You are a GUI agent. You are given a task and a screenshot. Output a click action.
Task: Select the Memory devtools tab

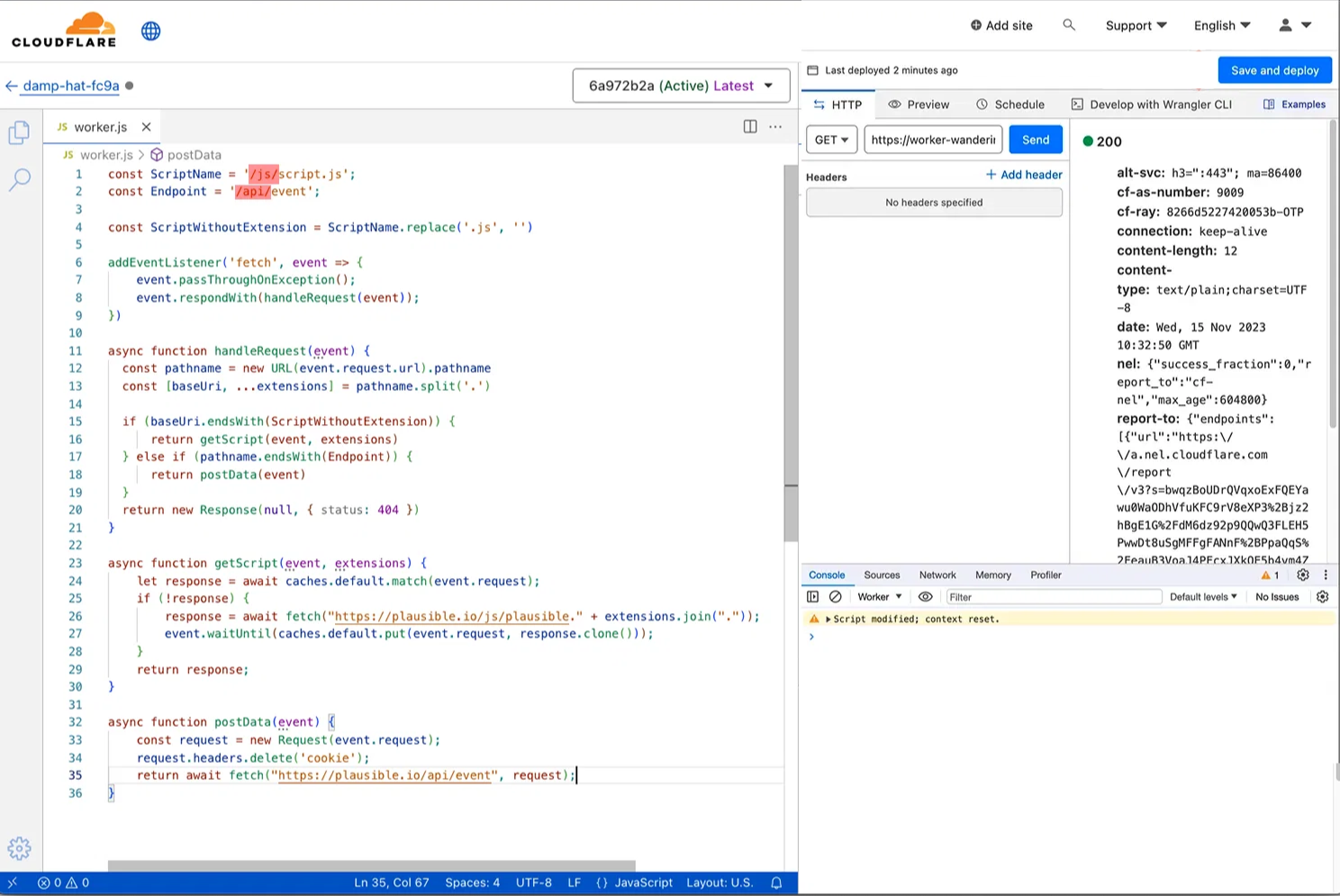(992, 575)
